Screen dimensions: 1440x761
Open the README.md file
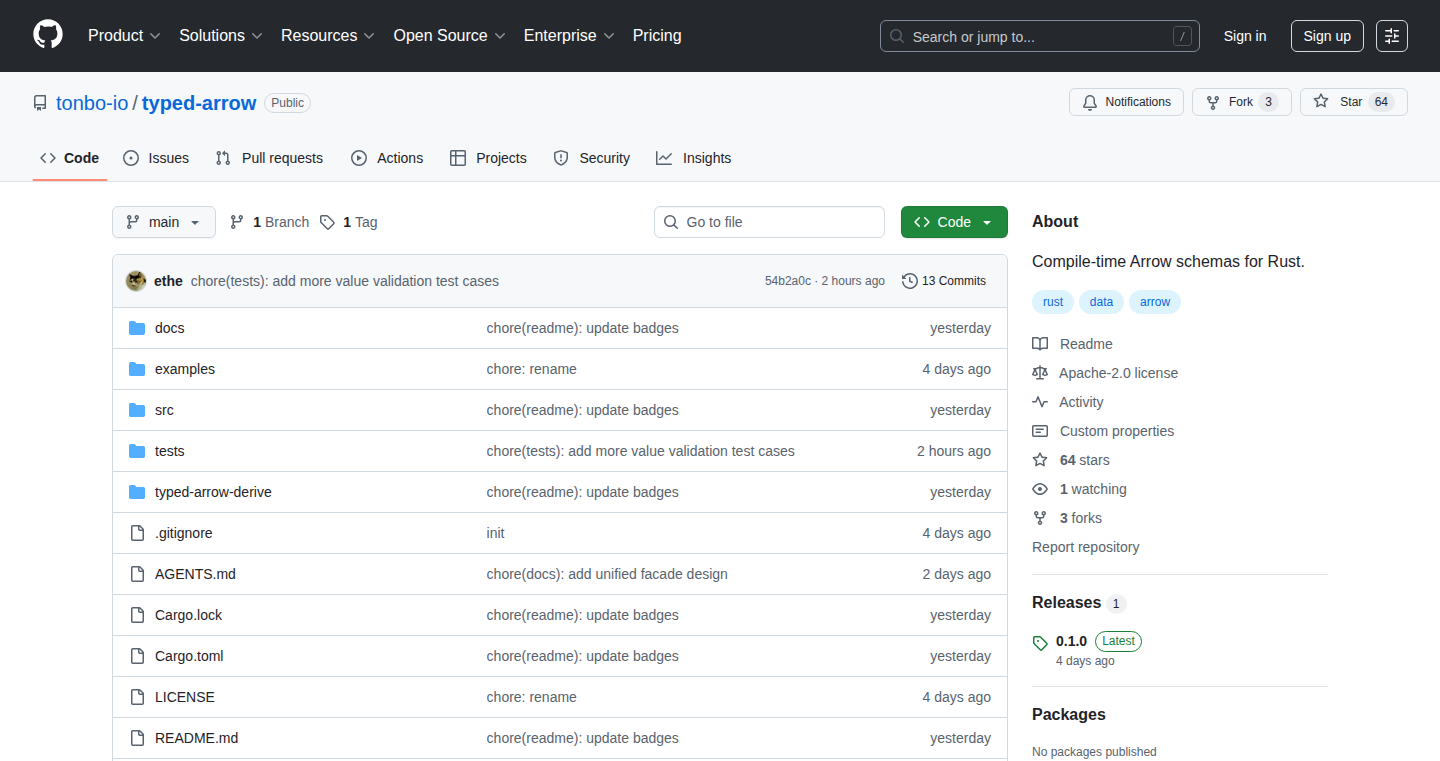click(196, 738)
